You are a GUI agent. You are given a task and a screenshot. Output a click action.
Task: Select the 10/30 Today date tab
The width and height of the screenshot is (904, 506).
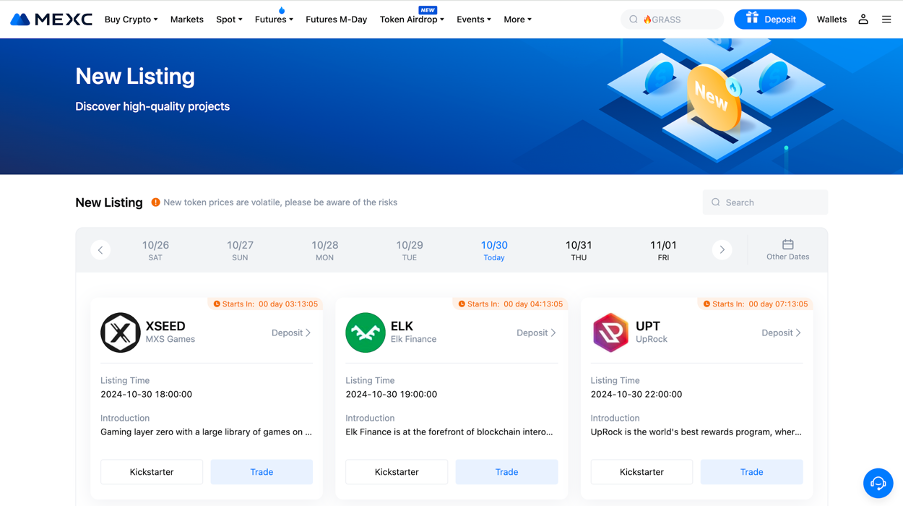tap(494, 250)
